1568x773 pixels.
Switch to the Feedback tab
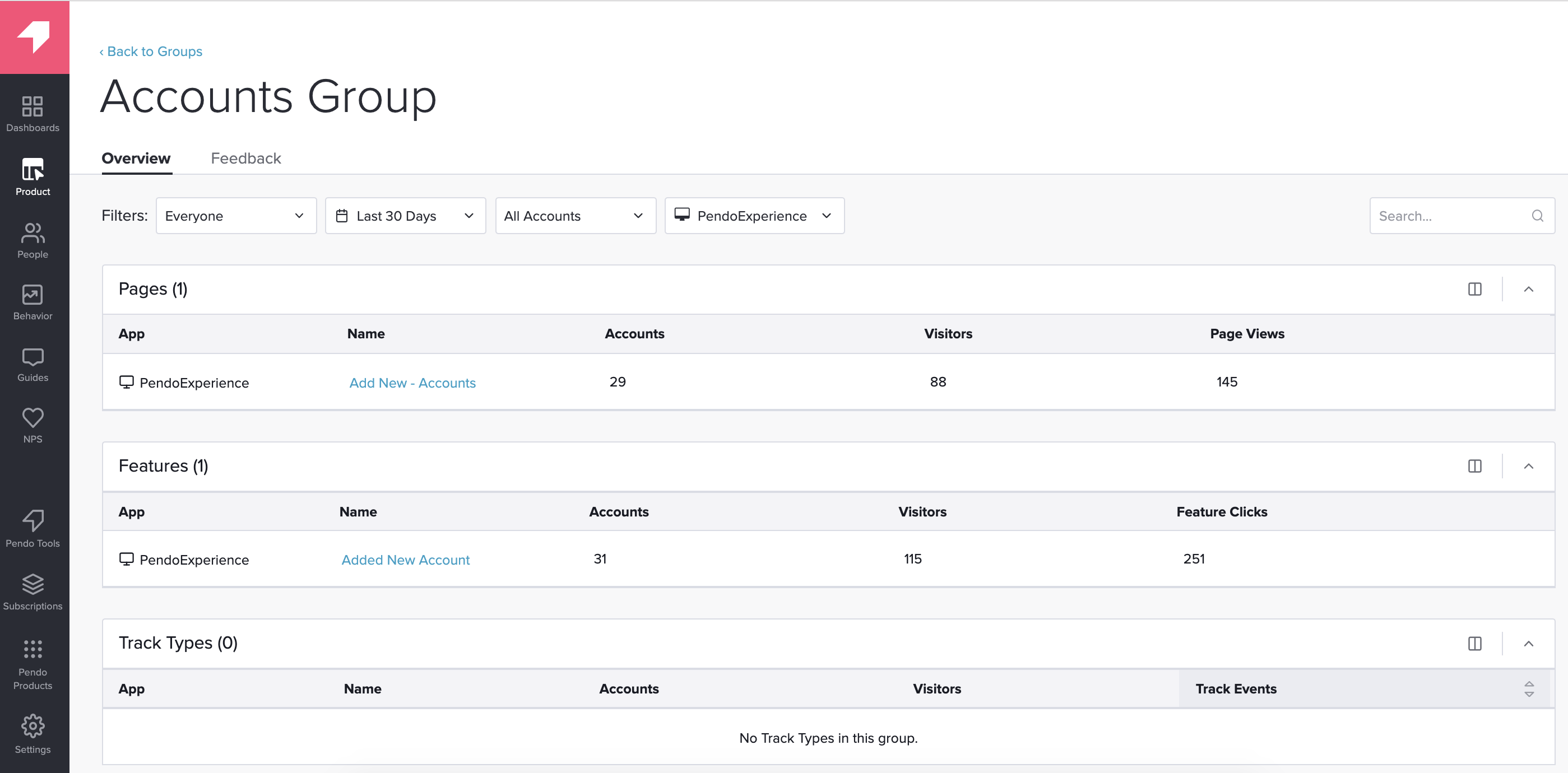(246, 159)
